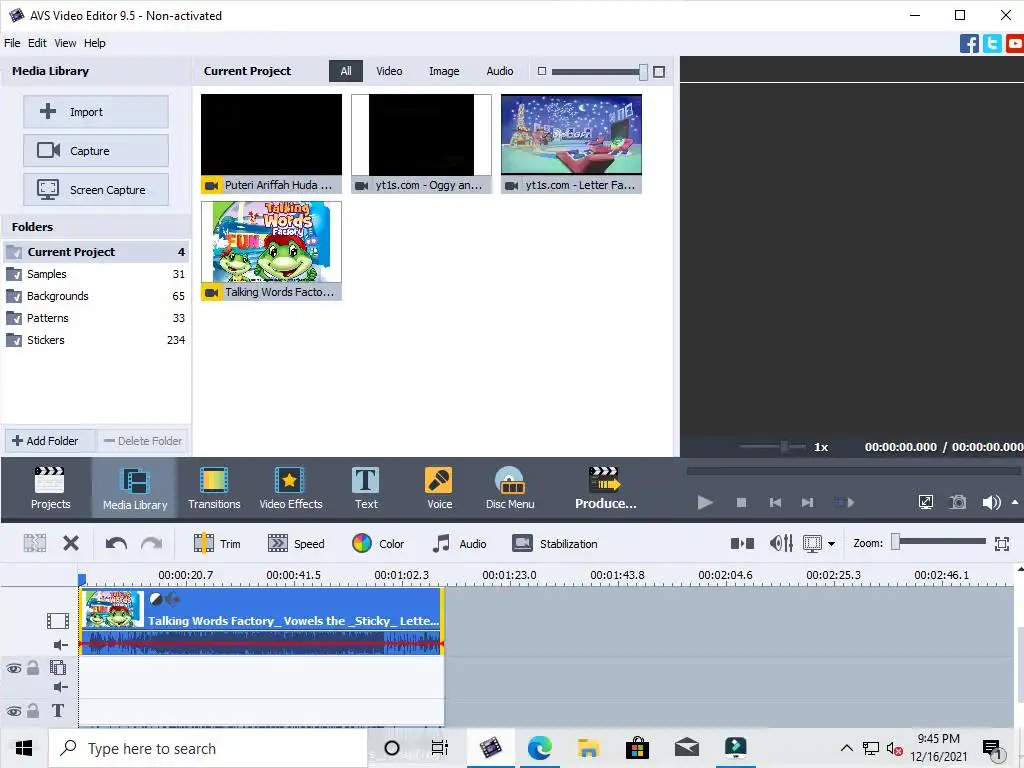1024x768 pixels.
Task: Select the Stickers folder
Action: [96, 340]
